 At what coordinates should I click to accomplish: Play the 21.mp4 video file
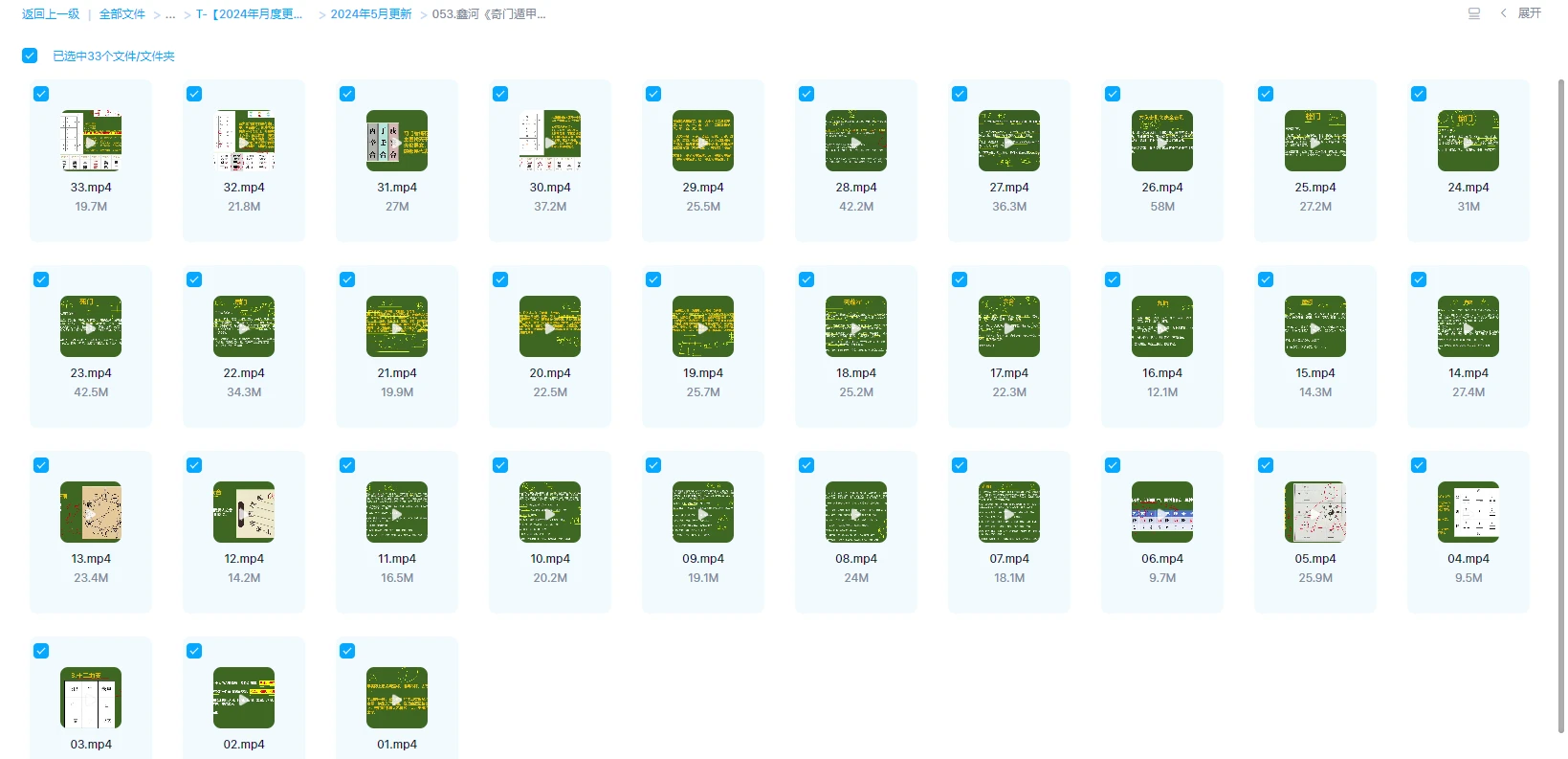pyautogui.click(x=397, y=326)
